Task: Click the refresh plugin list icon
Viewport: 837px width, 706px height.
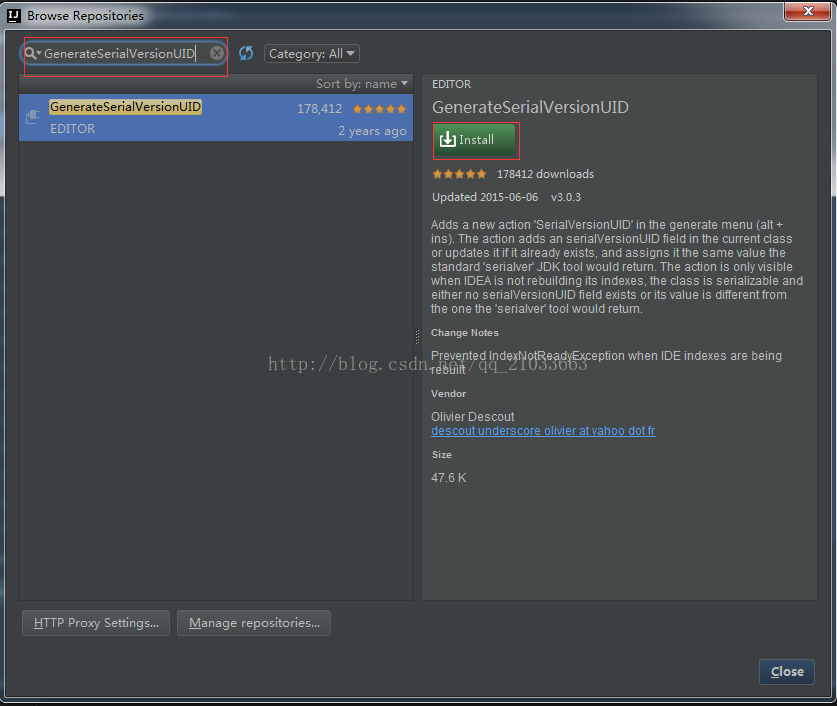Action: pos(246,53)
